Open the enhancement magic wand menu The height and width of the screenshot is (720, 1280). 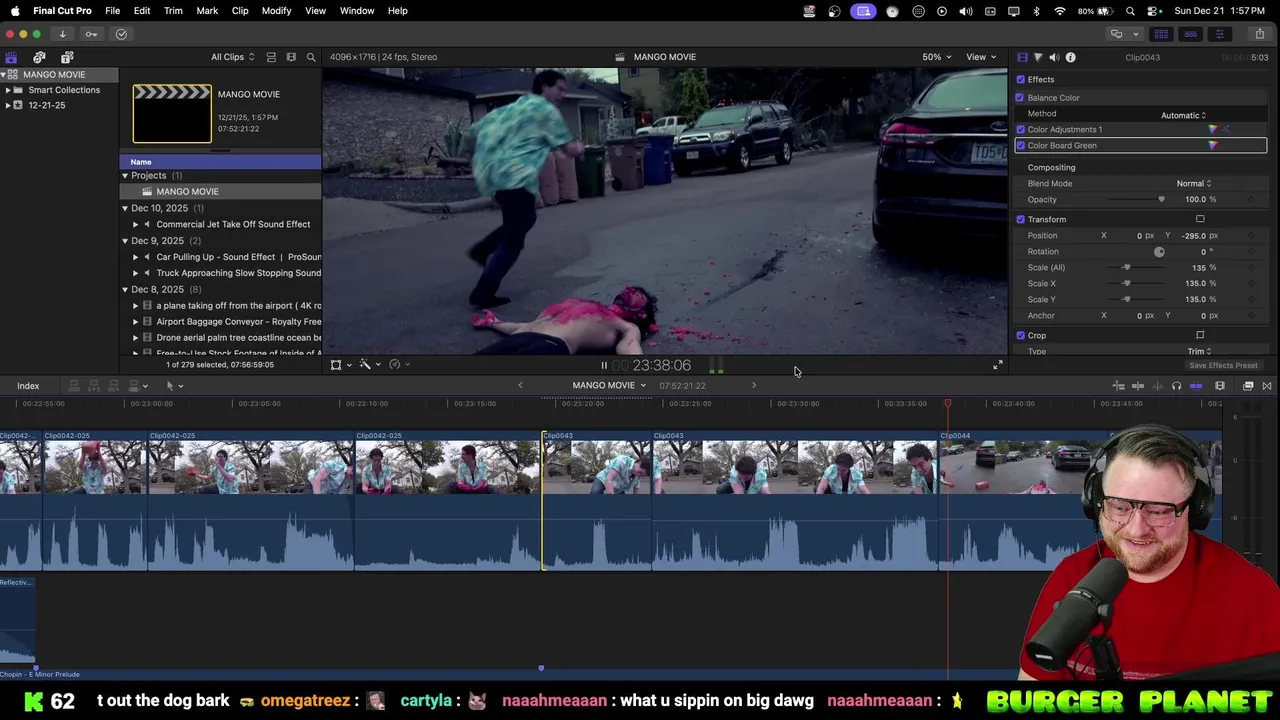368,365
